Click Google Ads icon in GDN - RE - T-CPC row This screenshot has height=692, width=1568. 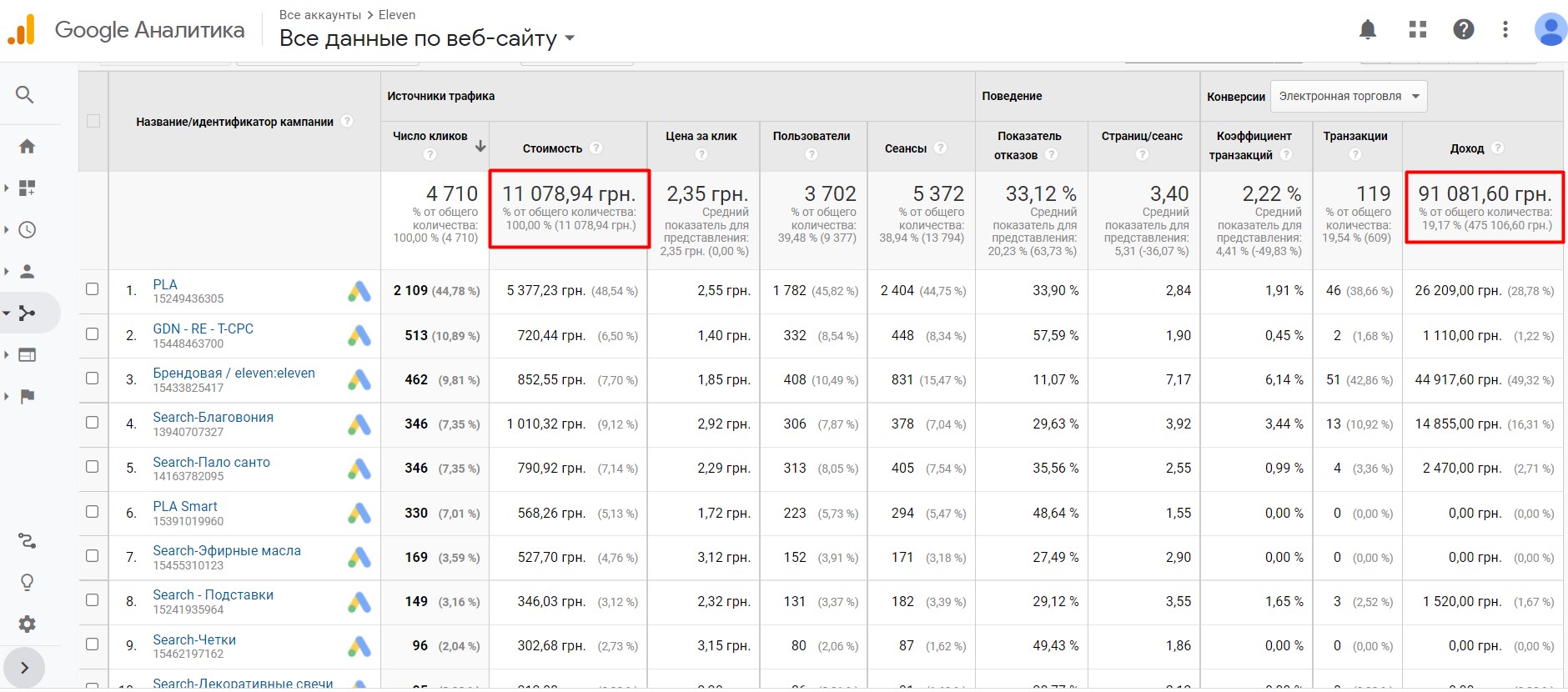(x=359, y=336)
